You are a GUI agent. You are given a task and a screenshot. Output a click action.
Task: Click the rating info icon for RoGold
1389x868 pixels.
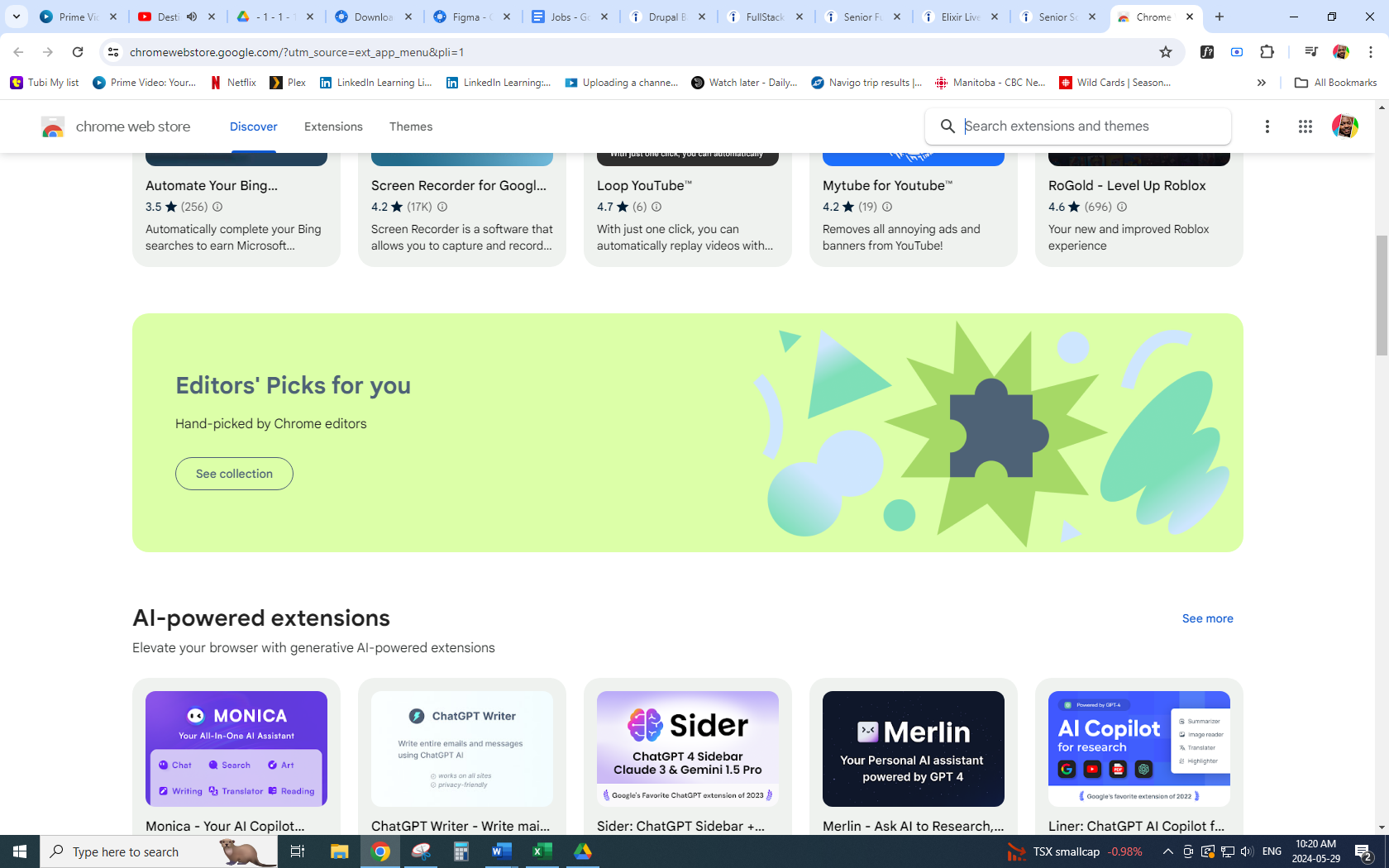[1122, 207]
